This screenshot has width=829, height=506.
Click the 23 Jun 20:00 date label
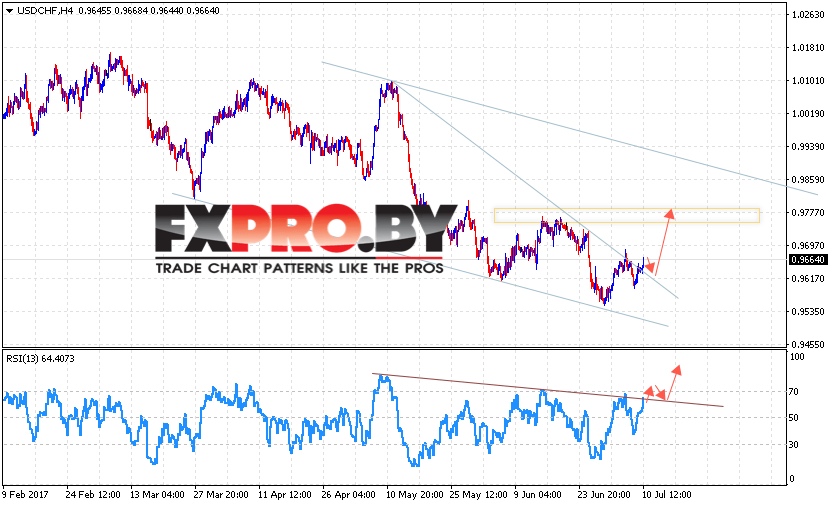coord(604,495)
